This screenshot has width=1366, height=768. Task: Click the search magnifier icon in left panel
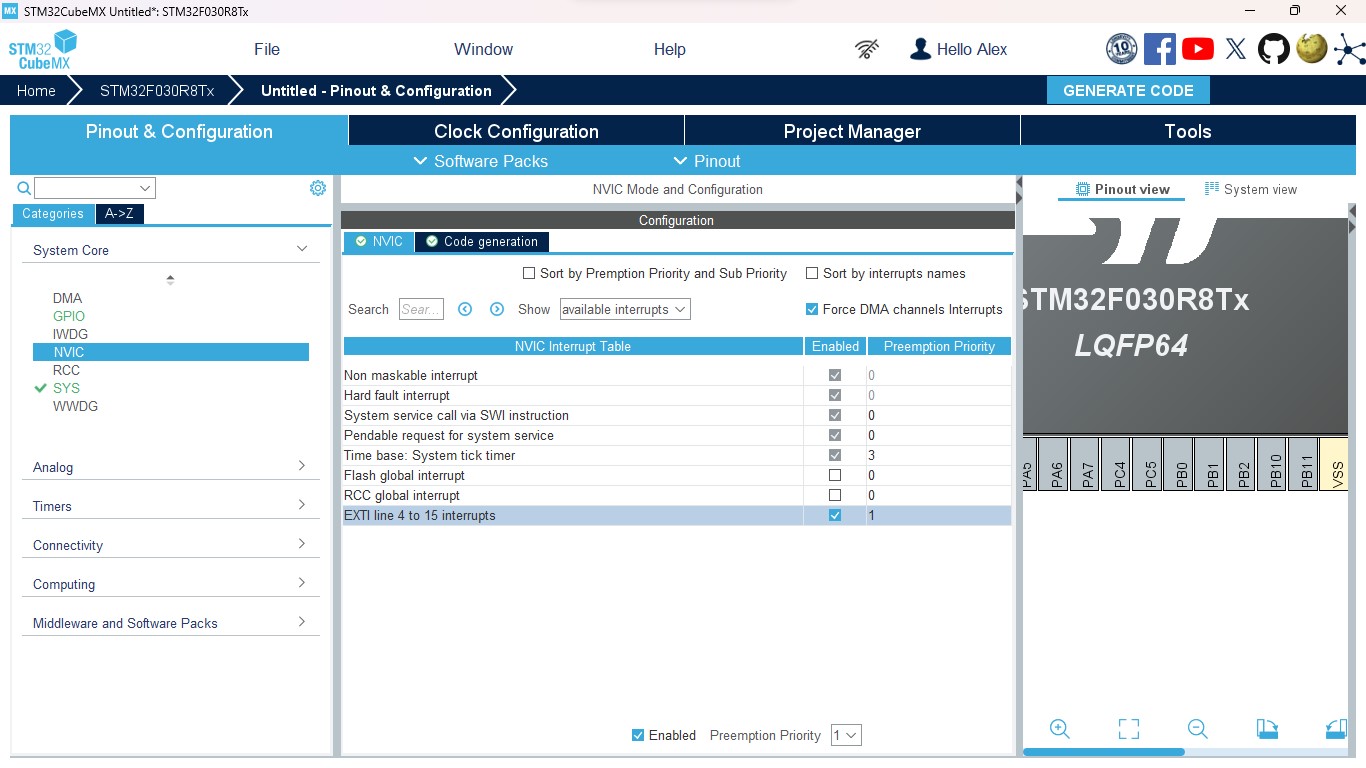[x=24, y=188]
